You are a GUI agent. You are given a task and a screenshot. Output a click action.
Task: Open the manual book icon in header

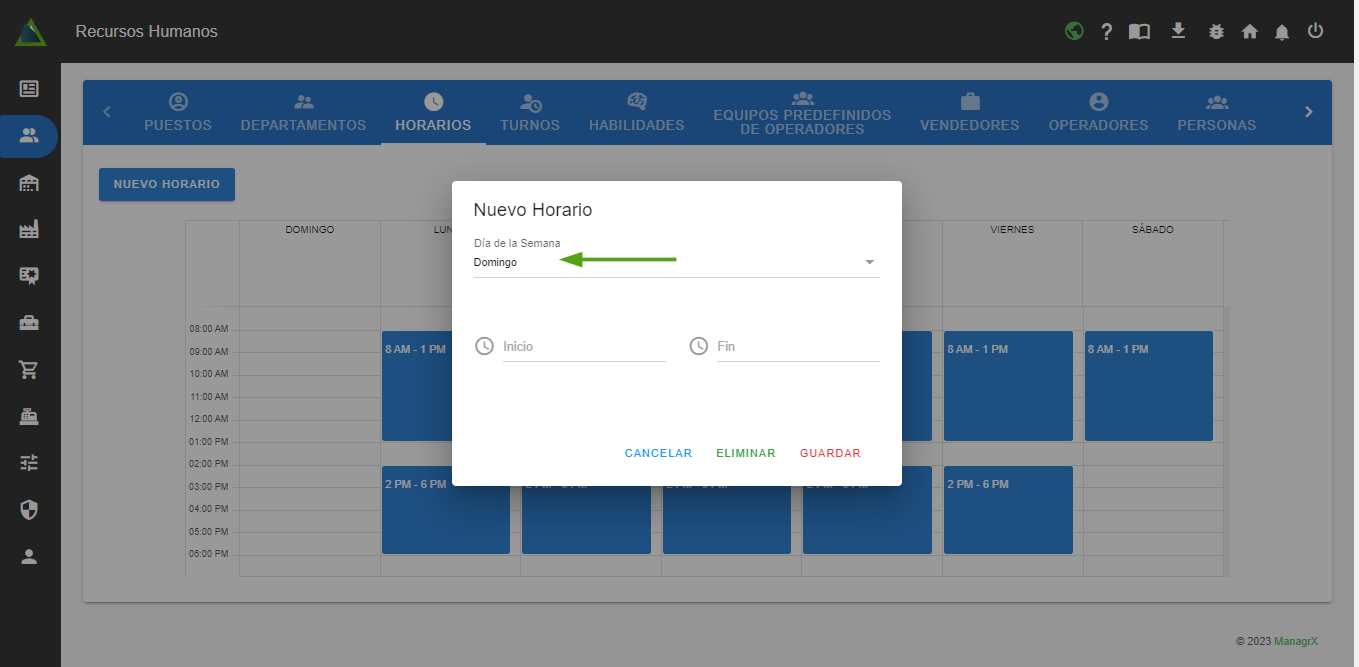(1139, 32)
